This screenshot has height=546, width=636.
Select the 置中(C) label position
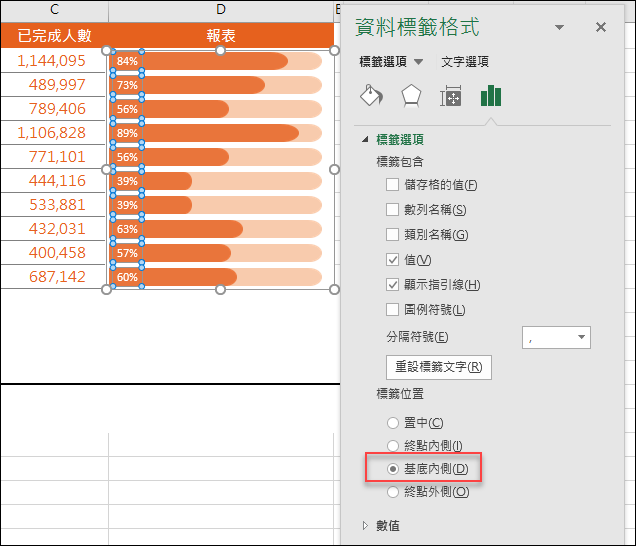click(x=393, y=423)
